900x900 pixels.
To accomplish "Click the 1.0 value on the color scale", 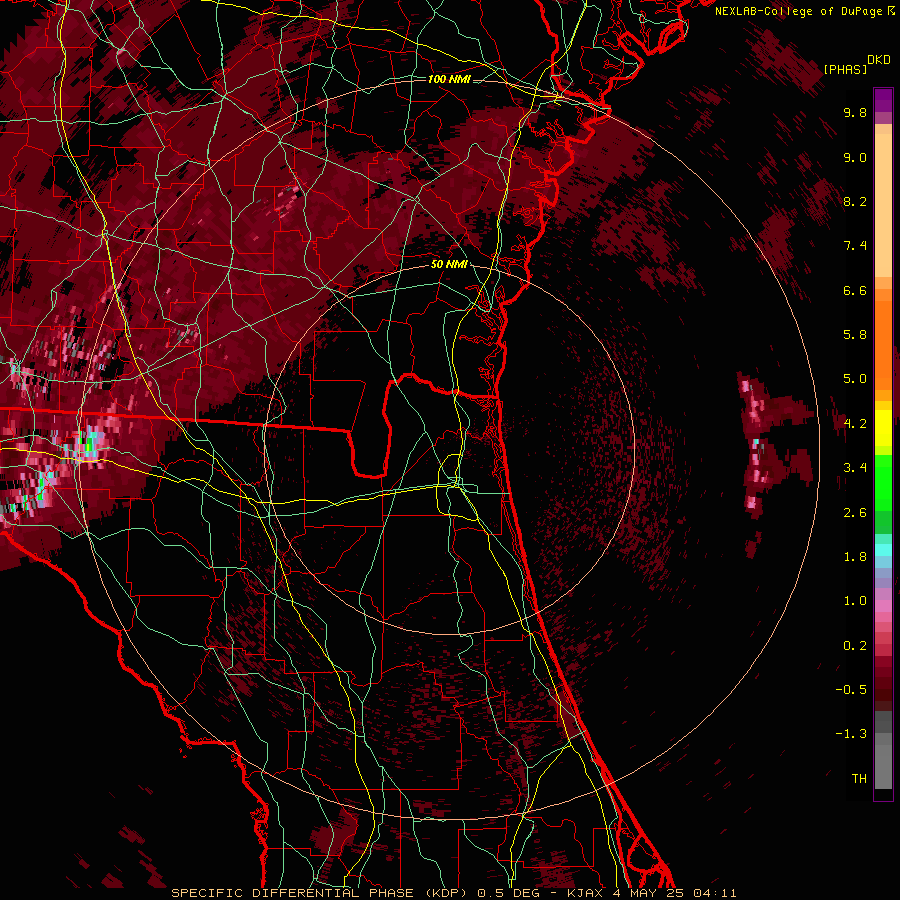I will coord(855,600).
